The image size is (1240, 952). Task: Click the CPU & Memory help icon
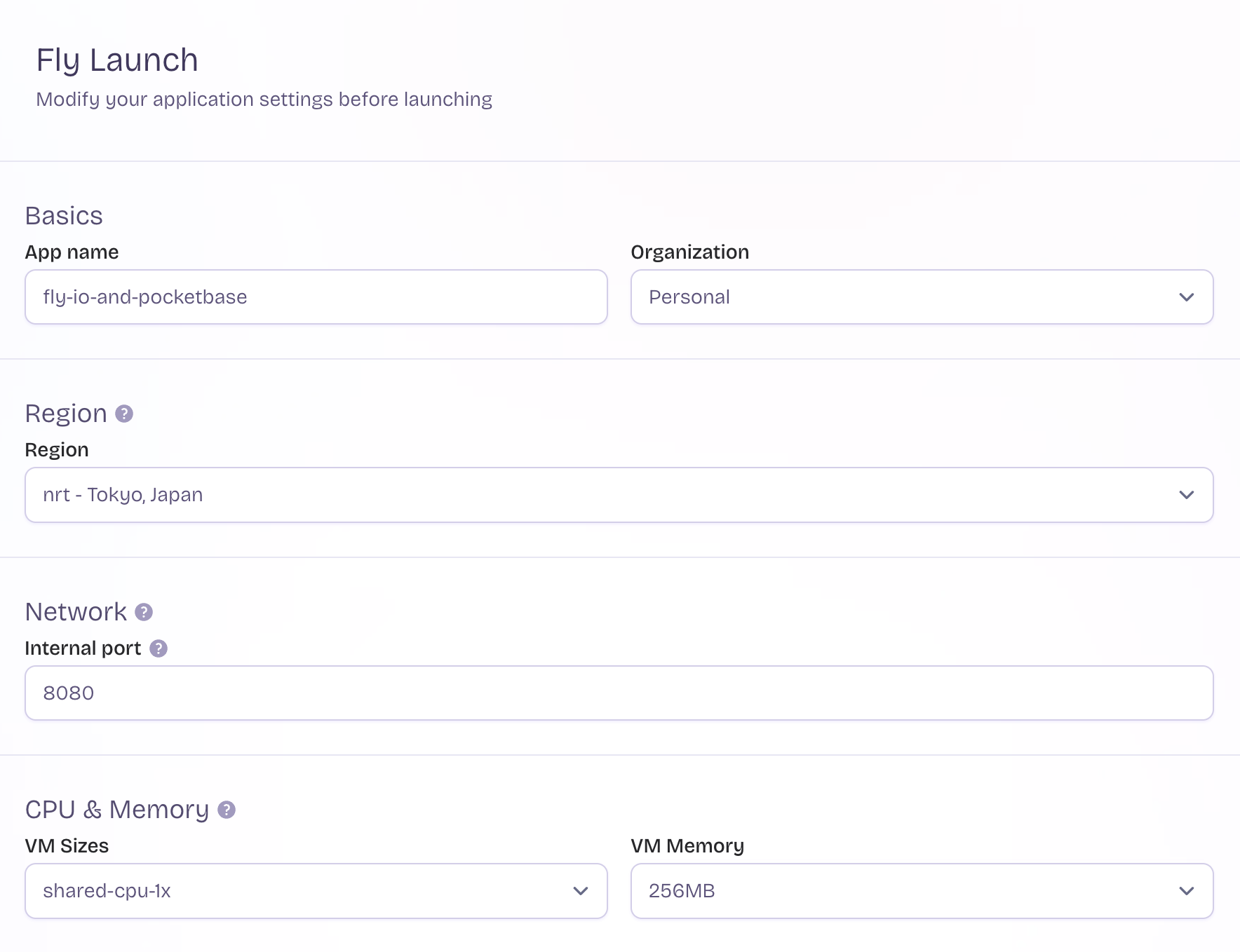click(x=227, y=810)
